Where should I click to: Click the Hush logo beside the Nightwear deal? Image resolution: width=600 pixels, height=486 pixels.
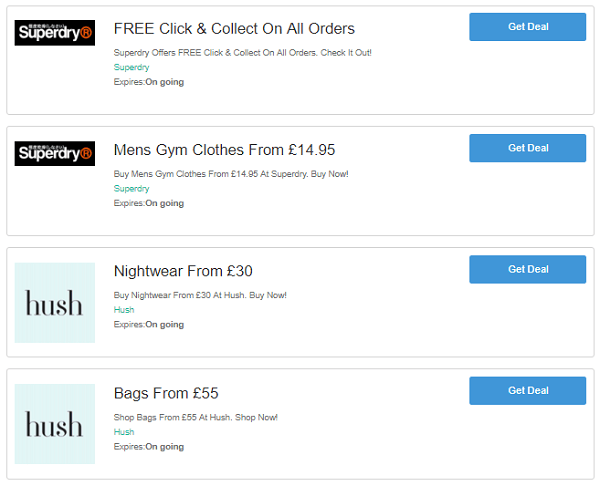click(x=55, y=303)
